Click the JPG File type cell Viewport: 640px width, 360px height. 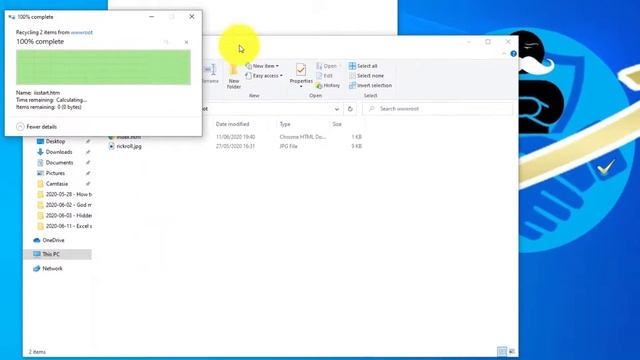pos(289,146)
